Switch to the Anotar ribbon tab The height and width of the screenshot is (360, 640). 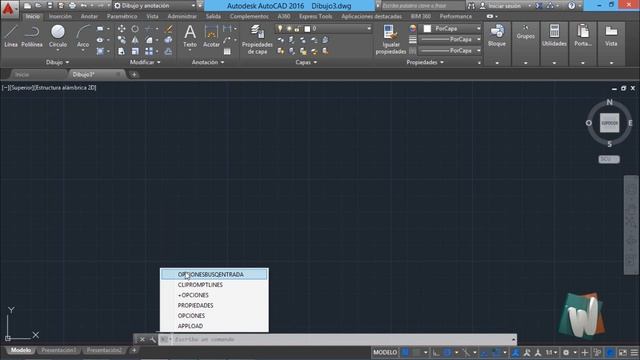coord(89,16)
